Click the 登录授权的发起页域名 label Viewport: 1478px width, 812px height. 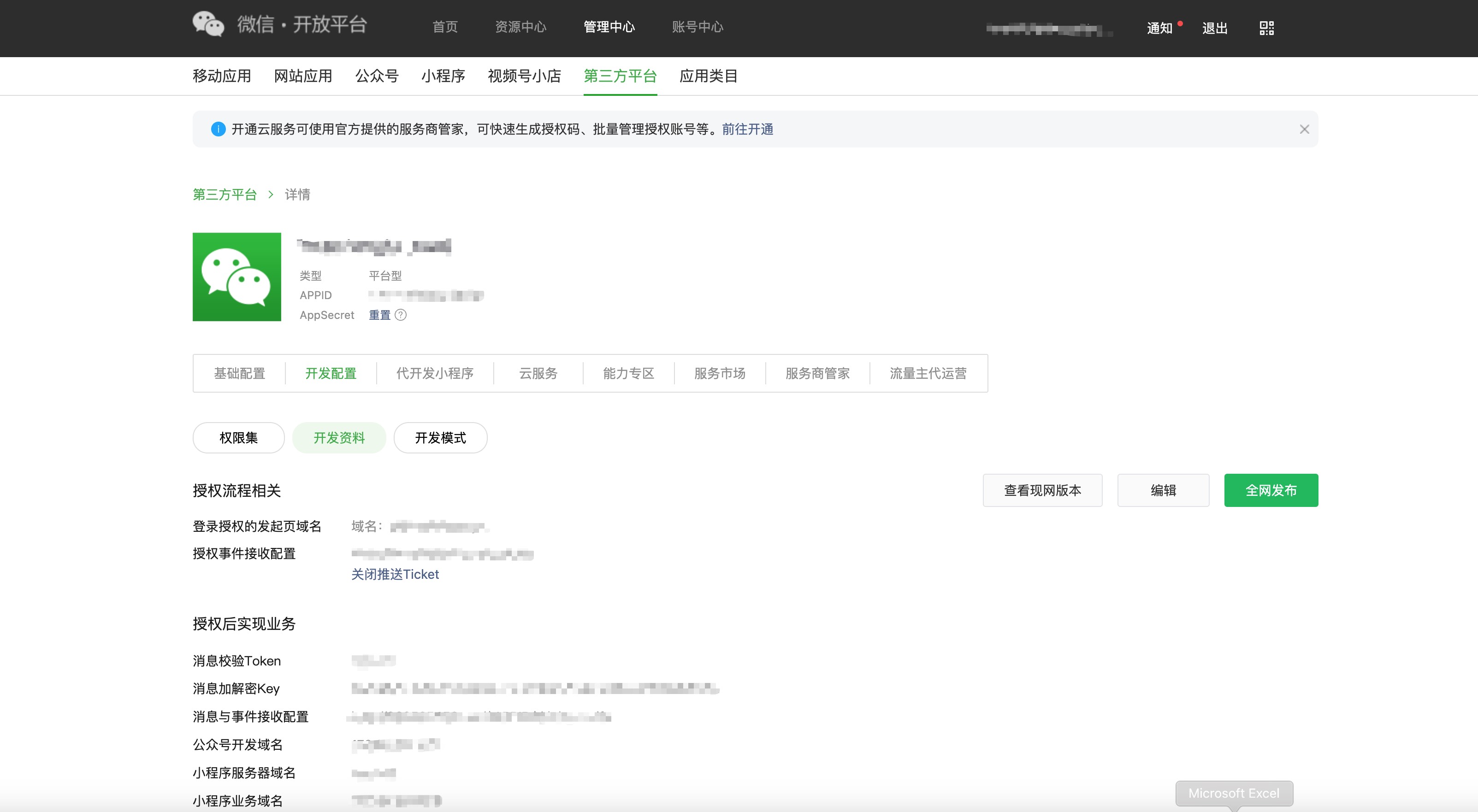click(x=257, y=526)
